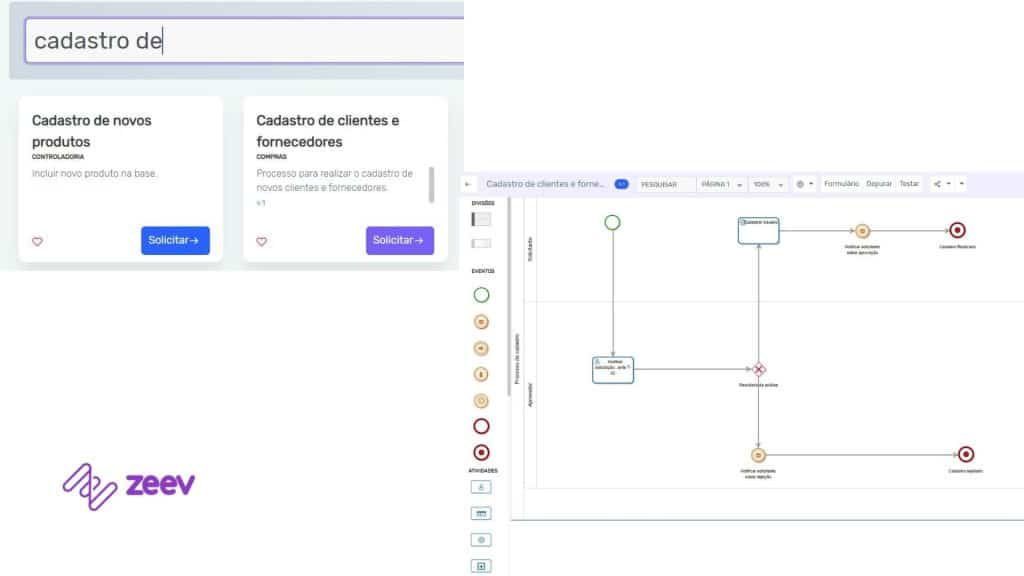Toggle heart on Cadastro de clientes e fornecedores
Image resolution: width=1024 pixels, height=576 pixels.
(x=262, y=241)
